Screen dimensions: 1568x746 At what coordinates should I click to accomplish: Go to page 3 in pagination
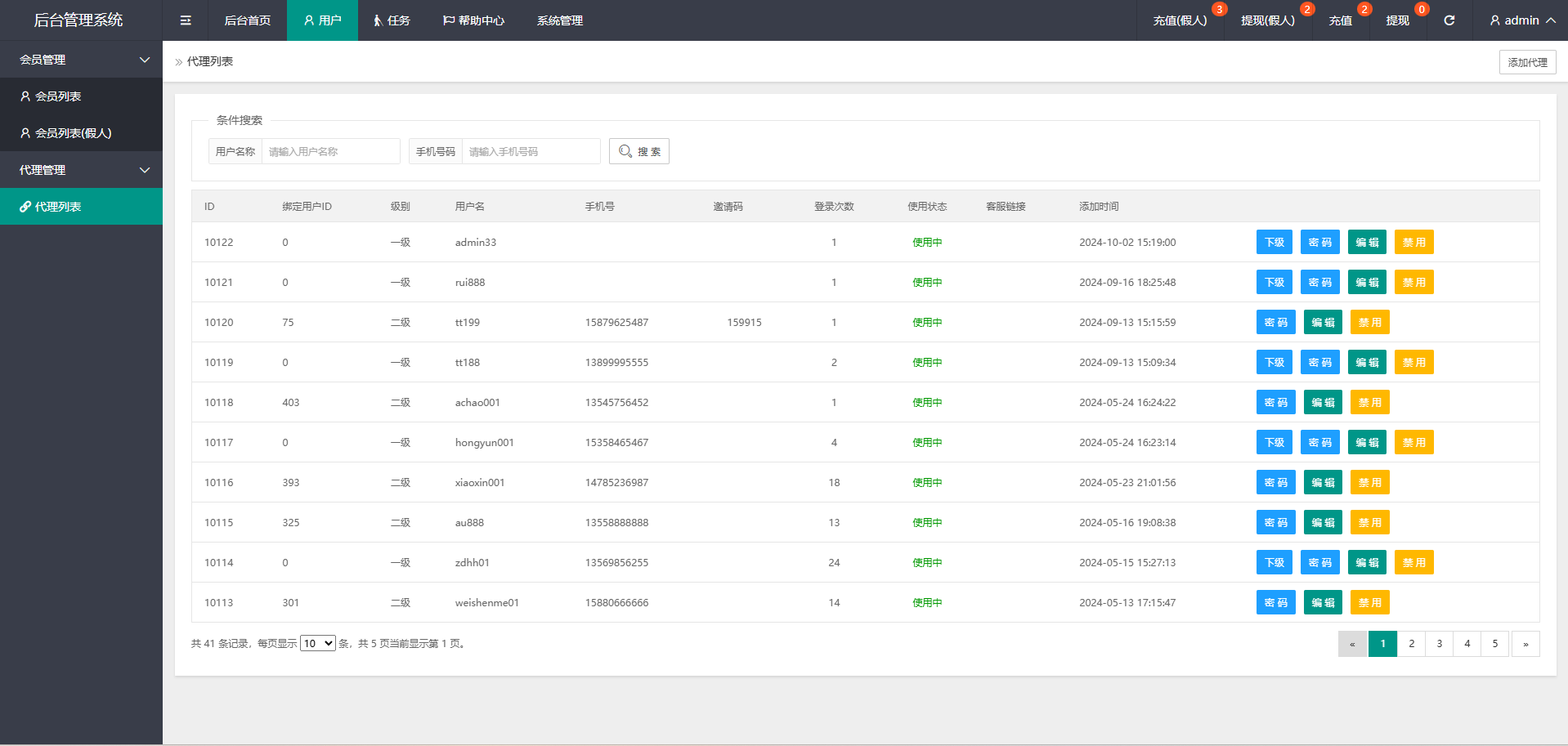1439,644
